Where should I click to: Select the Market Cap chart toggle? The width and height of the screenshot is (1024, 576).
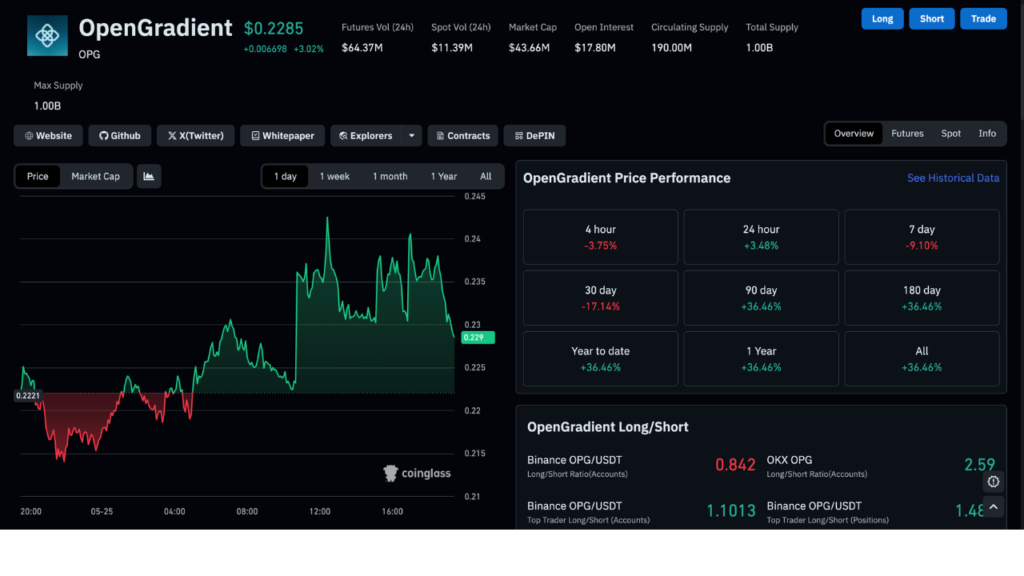pyautogui.click(x=95, y=176)
